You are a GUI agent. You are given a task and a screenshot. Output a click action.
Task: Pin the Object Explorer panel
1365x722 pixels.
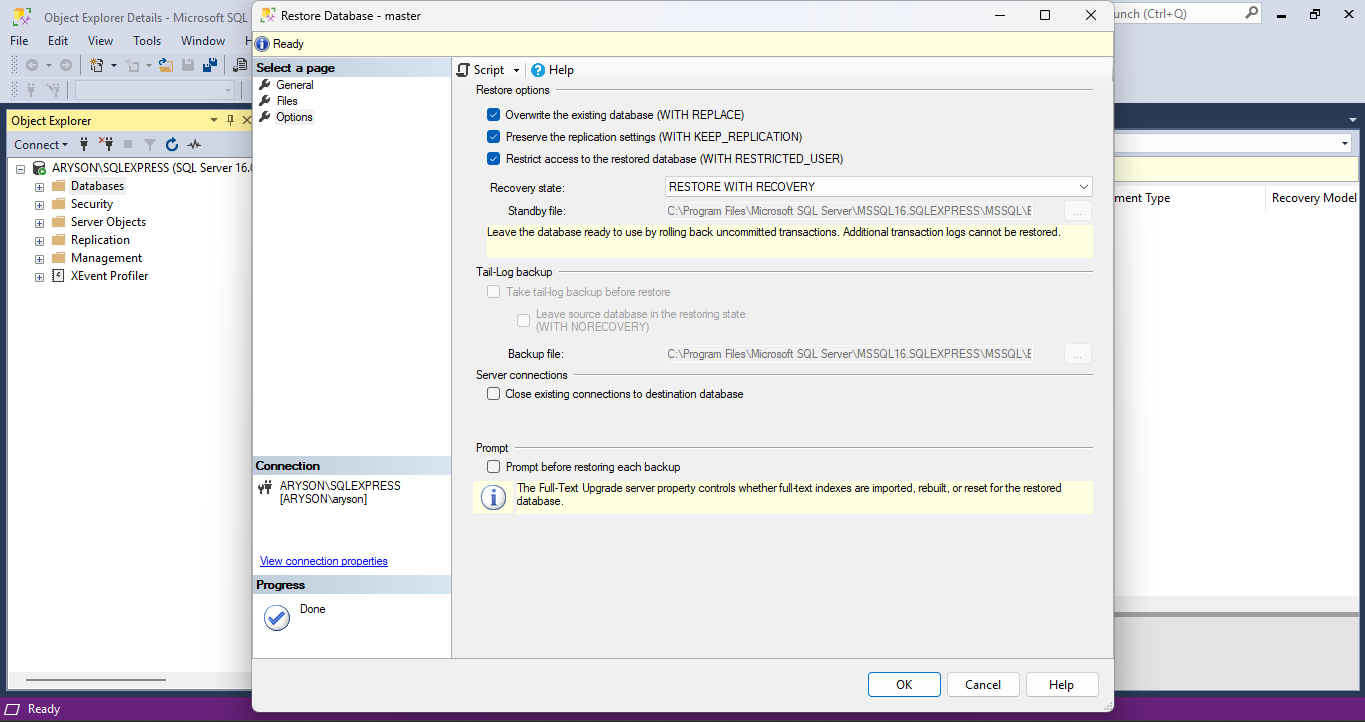[x=228, y=119]
